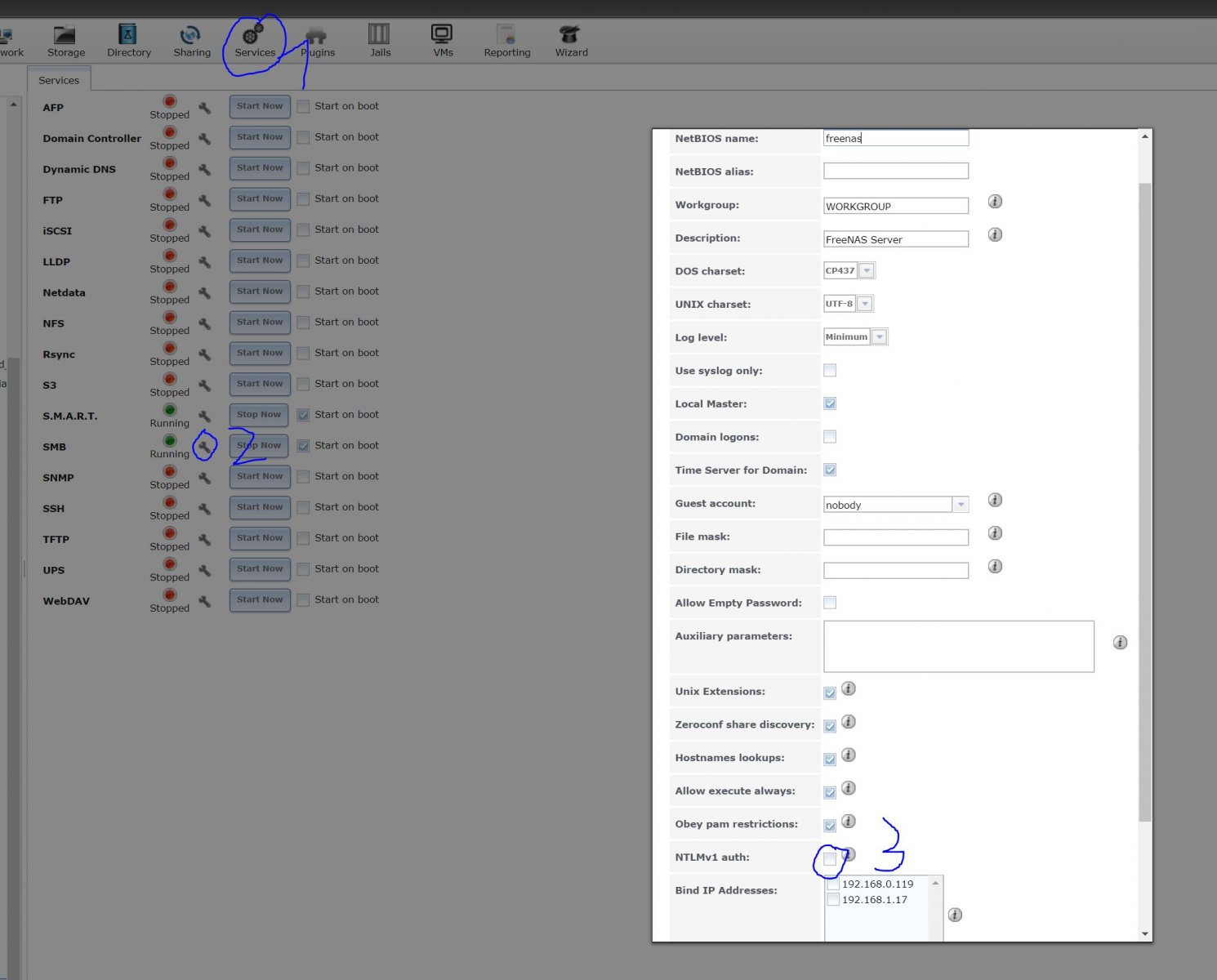Show info for Auxiliary parameters
Screen dimensions: 1217x980
(1120, 643)
